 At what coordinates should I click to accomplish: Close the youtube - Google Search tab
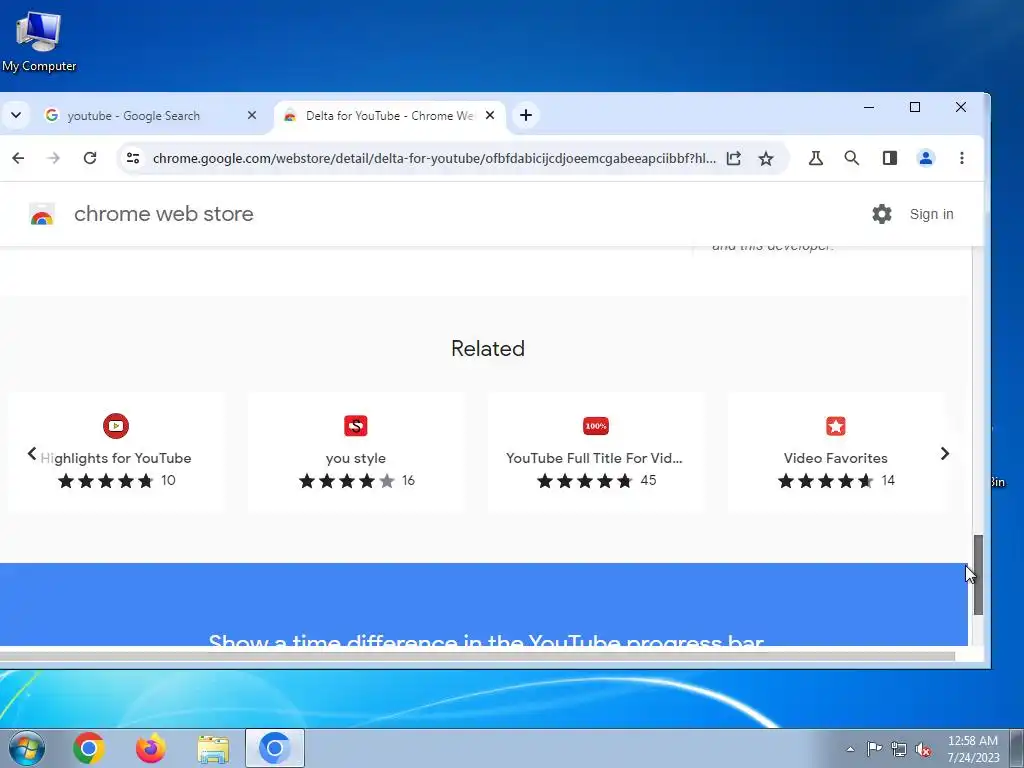click(252, 115)
